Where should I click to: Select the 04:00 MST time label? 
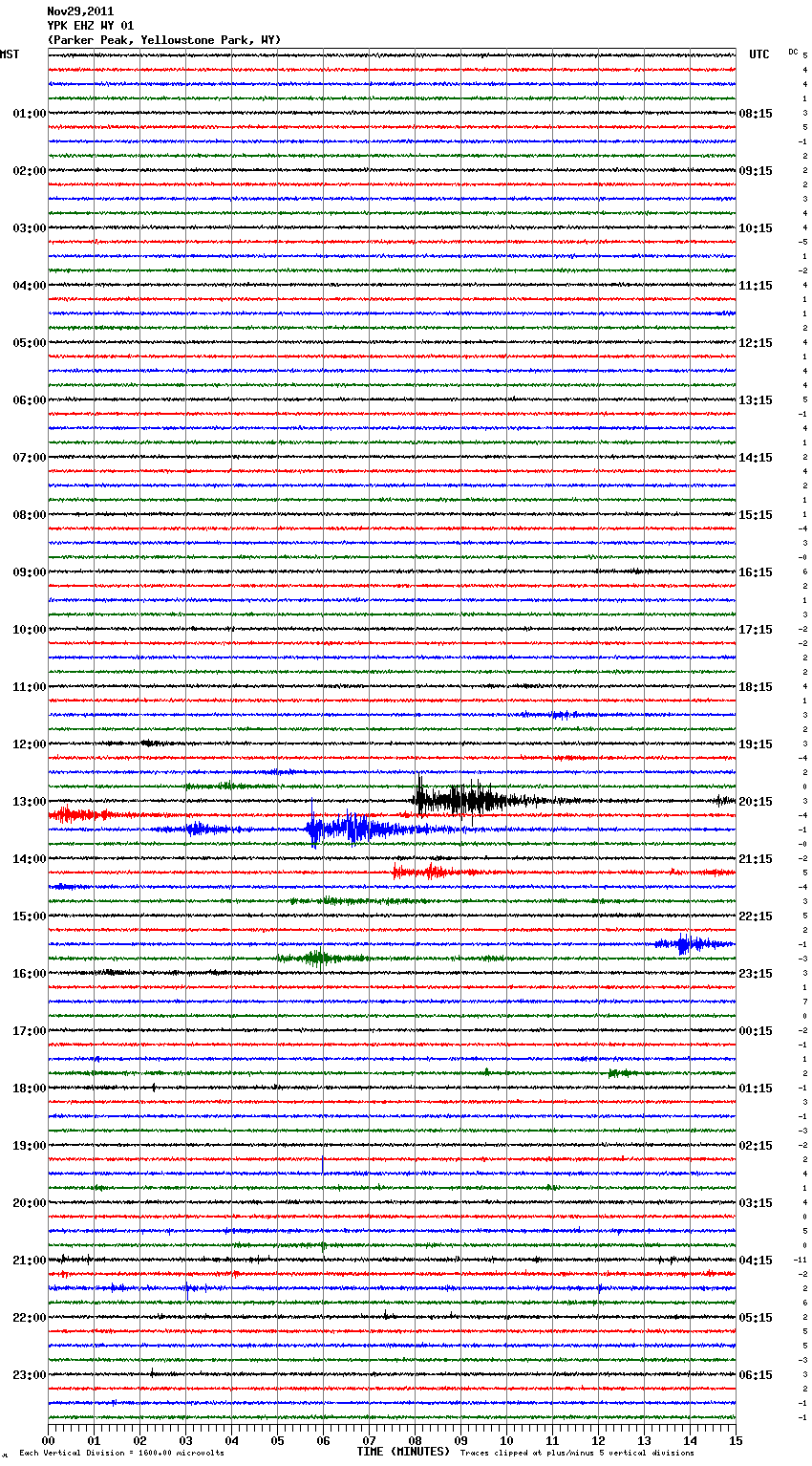click(29, 286)
